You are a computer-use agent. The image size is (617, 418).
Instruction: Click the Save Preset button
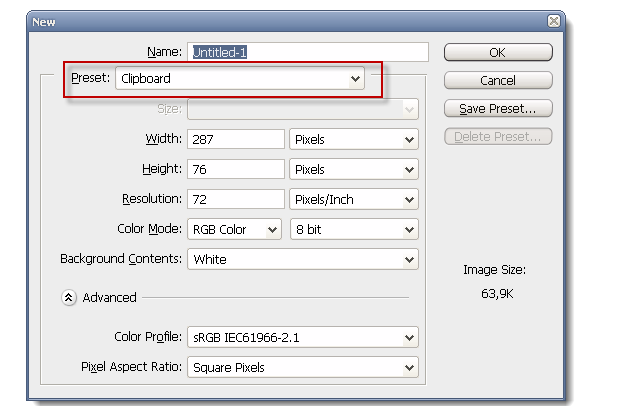[498, 108]
